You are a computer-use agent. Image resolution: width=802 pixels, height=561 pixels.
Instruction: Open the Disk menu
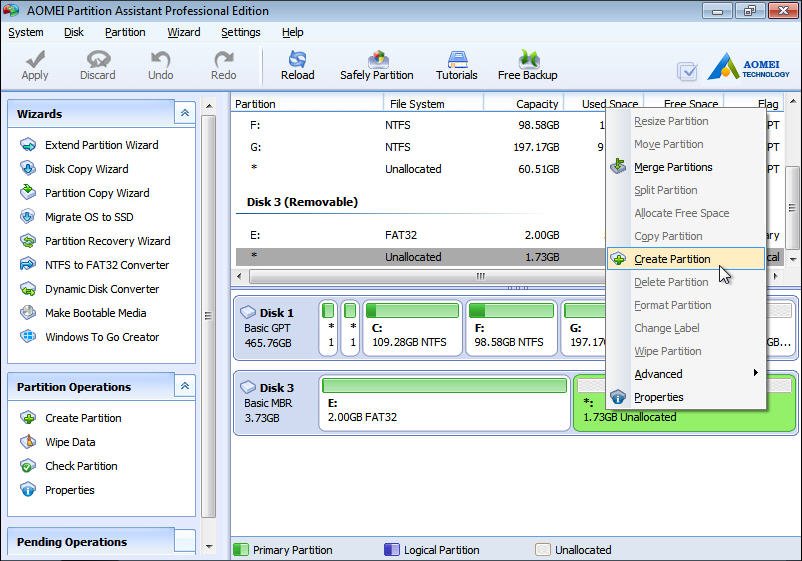pyautogui.click(x=74, y=32)
